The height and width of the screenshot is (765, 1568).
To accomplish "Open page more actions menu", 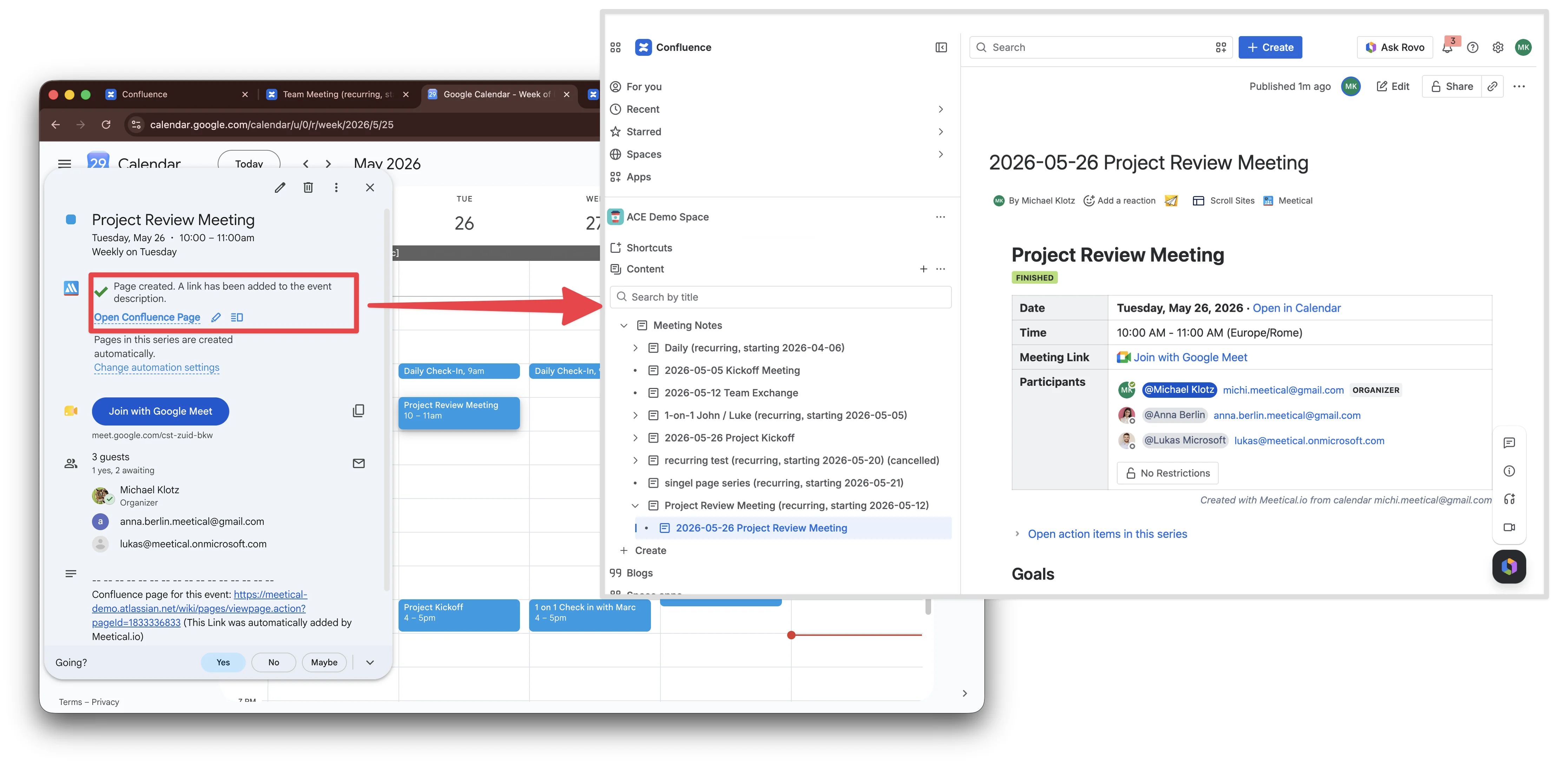I will (1519, 86).
